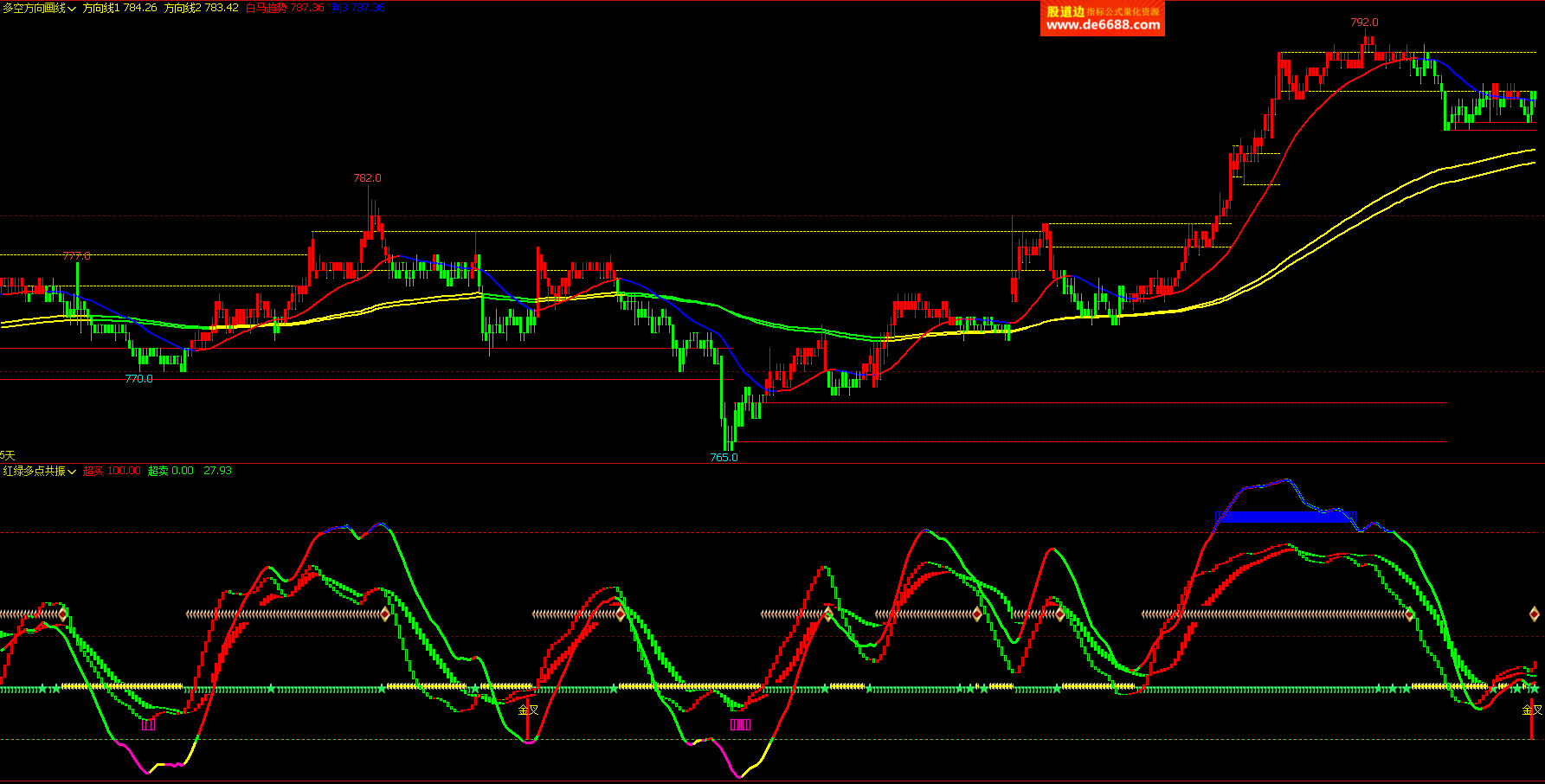This screenshot has width=1545, height=784.
Task: Select the blue 判3 787.36 legend entry
Action: (357, 8)
